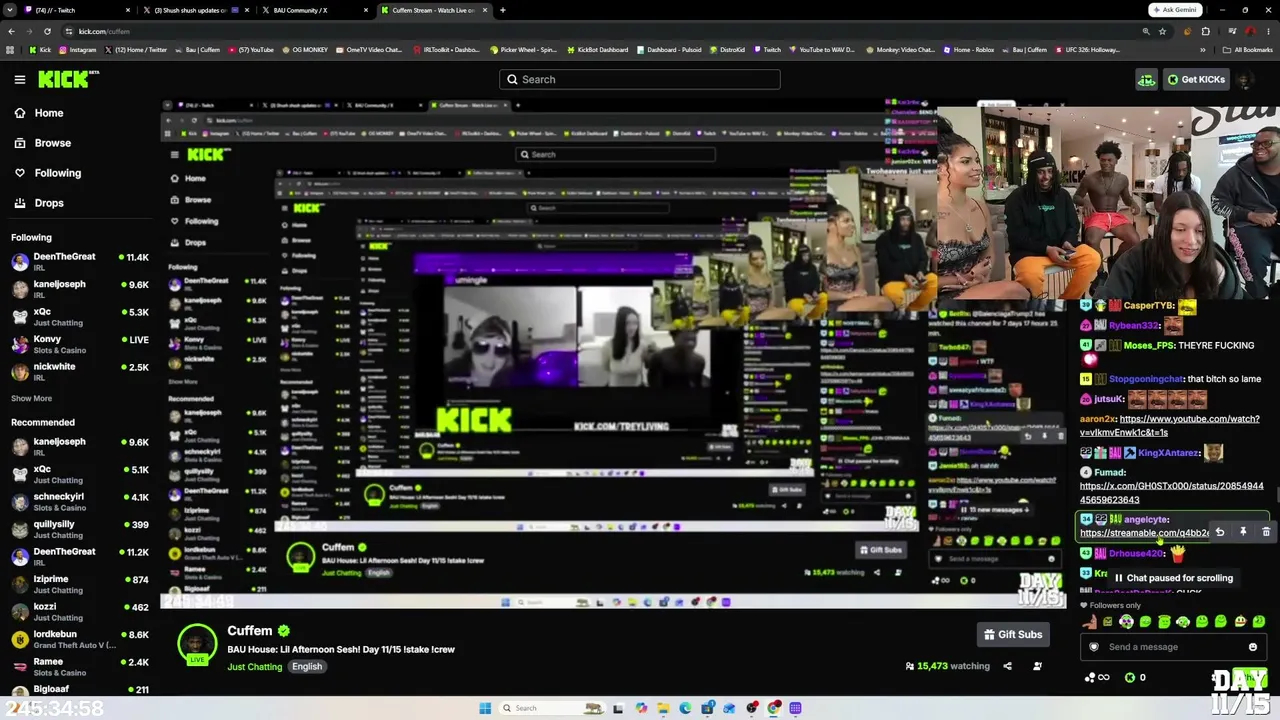Open kaneljoseph channel in Following list
The height and width of the screenshot is (720, 1280).
pyautogui.click(x=80, y=289)
